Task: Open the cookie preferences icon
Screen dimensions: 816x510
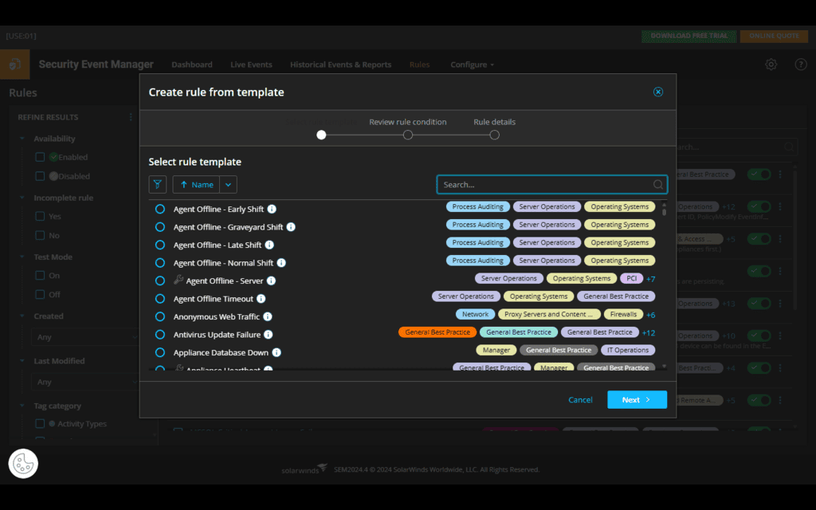Action: pyautogui.click(x=23, y=463)
